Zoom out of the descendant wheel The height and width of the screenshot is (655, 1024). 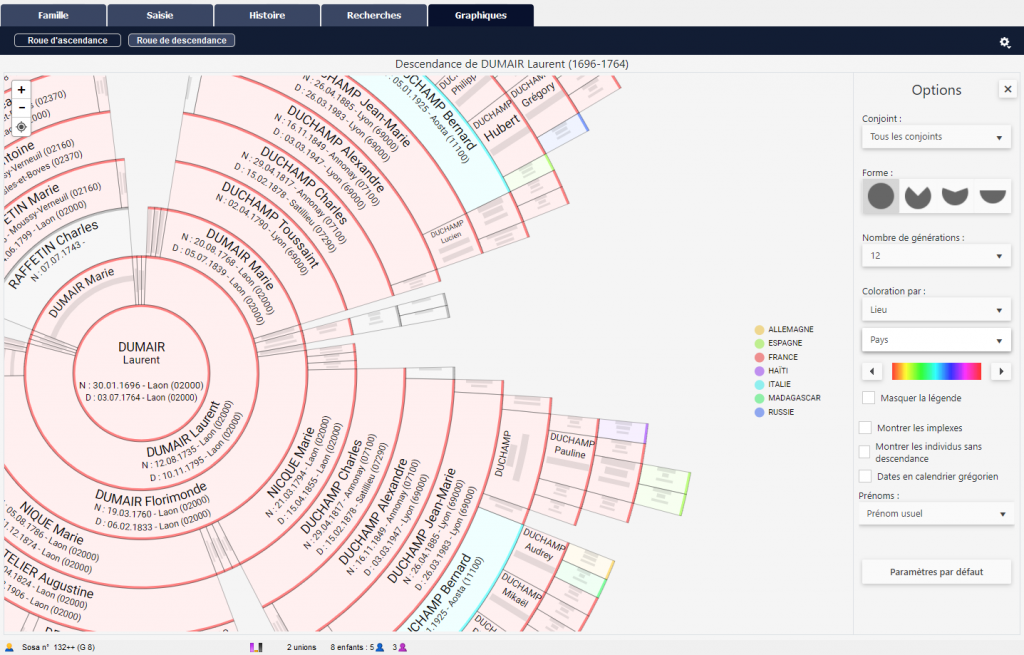tap(21, 108)
